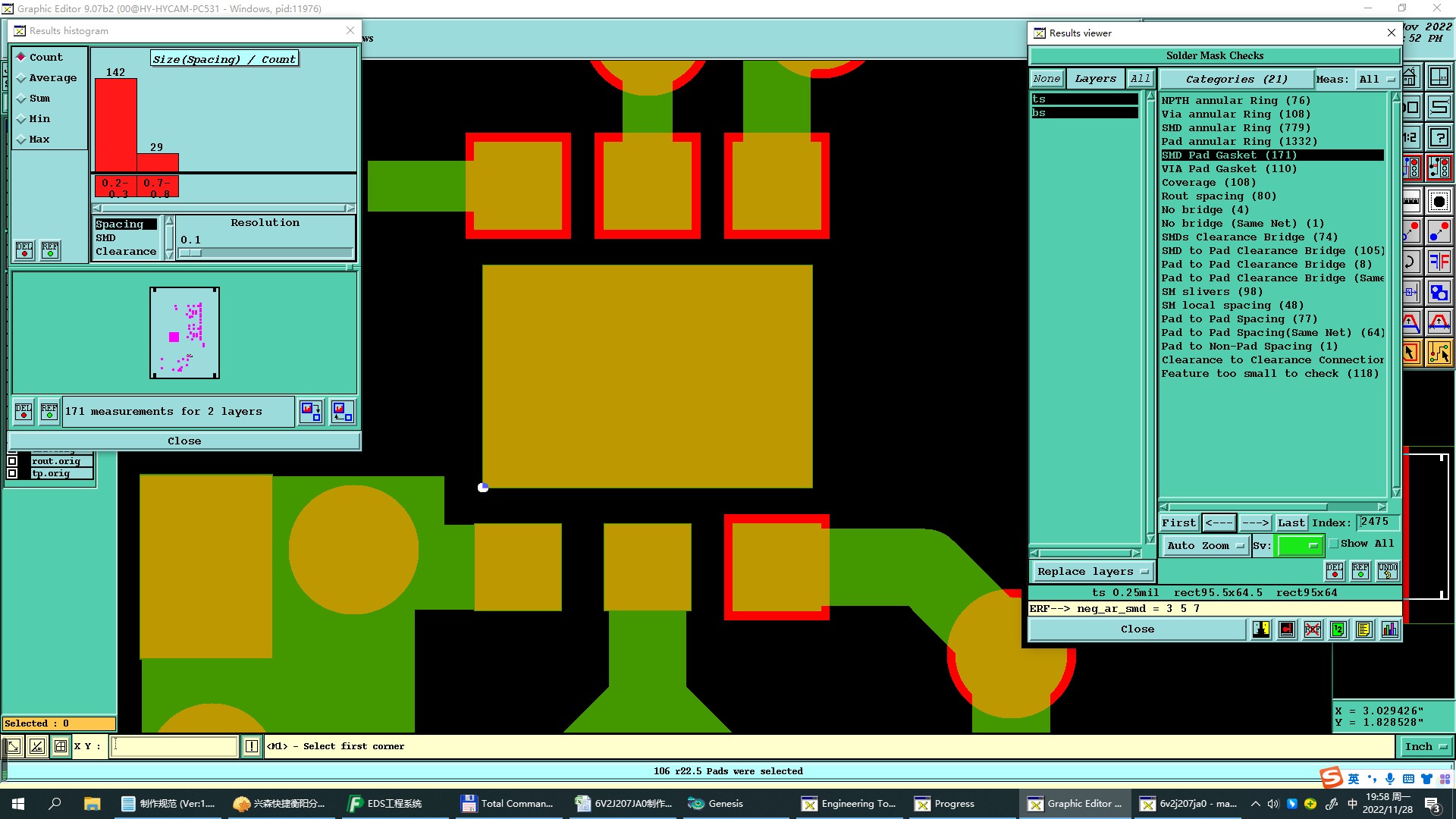This screenshot has width=1456, height=819.
Task: Click the mirror (FF) tool icon
Action: [x=1439, y=262]
